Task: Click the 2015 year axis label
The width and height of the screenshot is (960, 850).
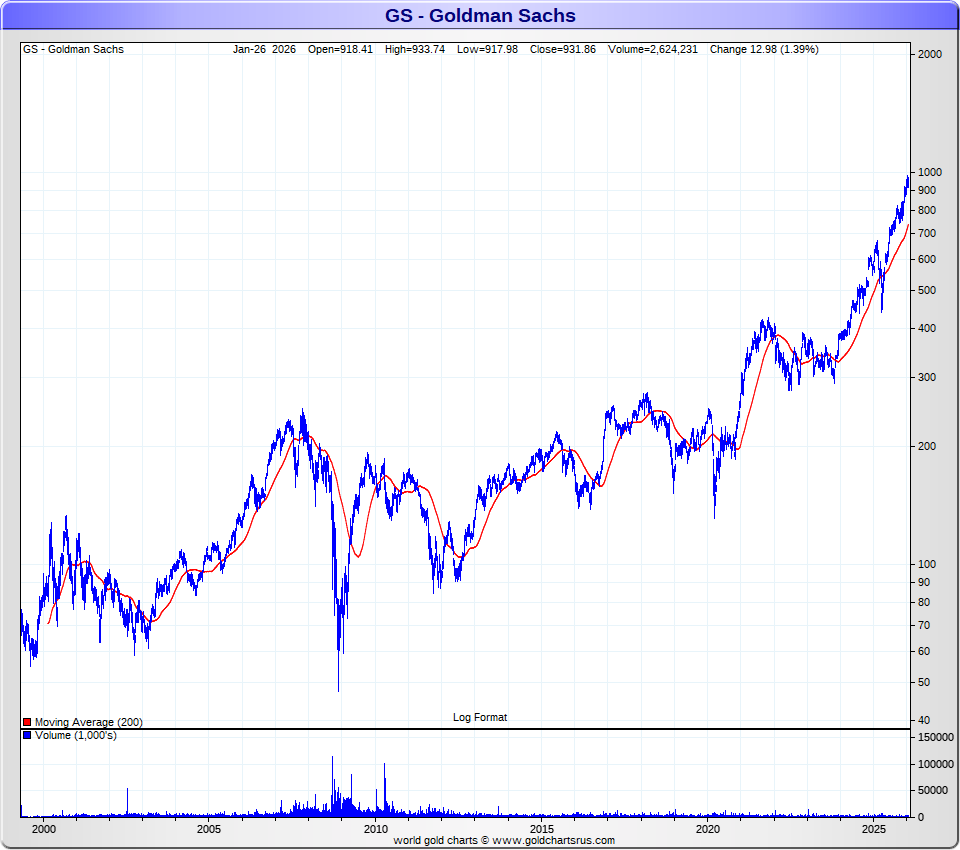Action: tap(541, 829)
